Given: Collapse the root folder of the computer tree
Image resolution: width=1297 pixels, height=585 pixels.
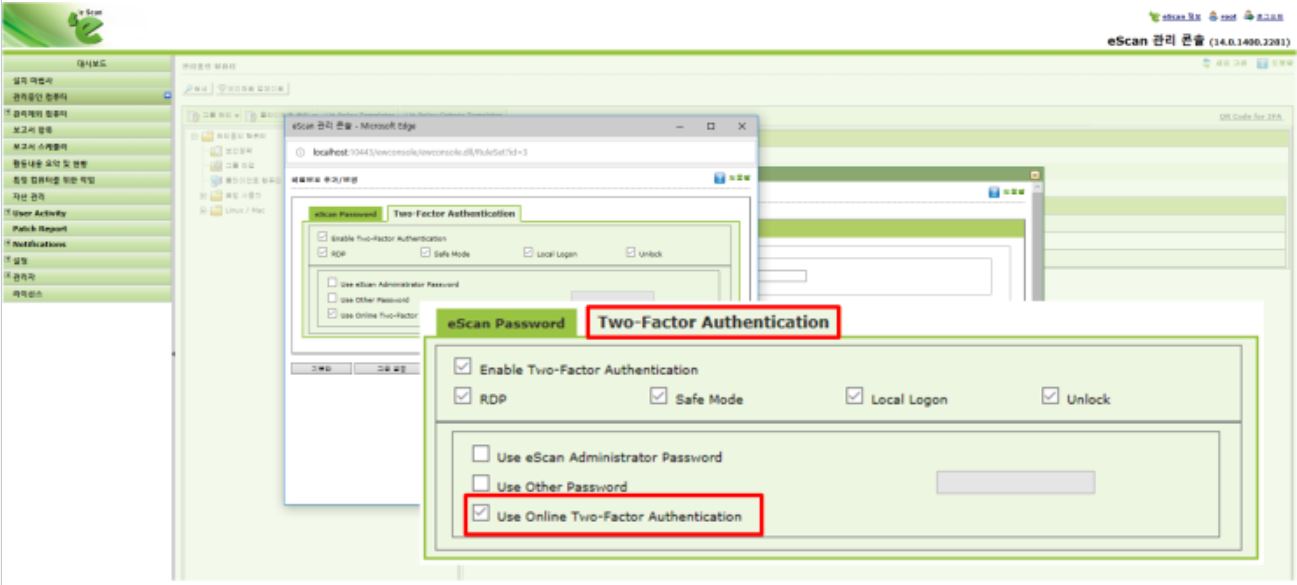Looking at the screenshot, I should (195, 134).
